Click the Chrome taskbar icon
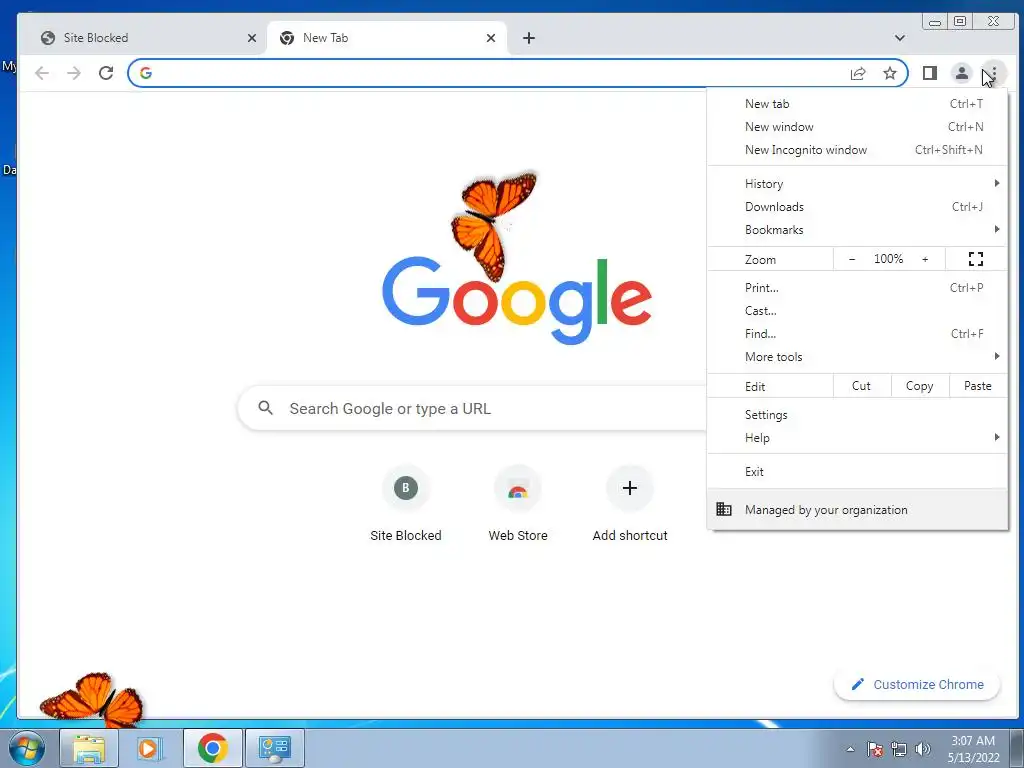 click(213, 748)
